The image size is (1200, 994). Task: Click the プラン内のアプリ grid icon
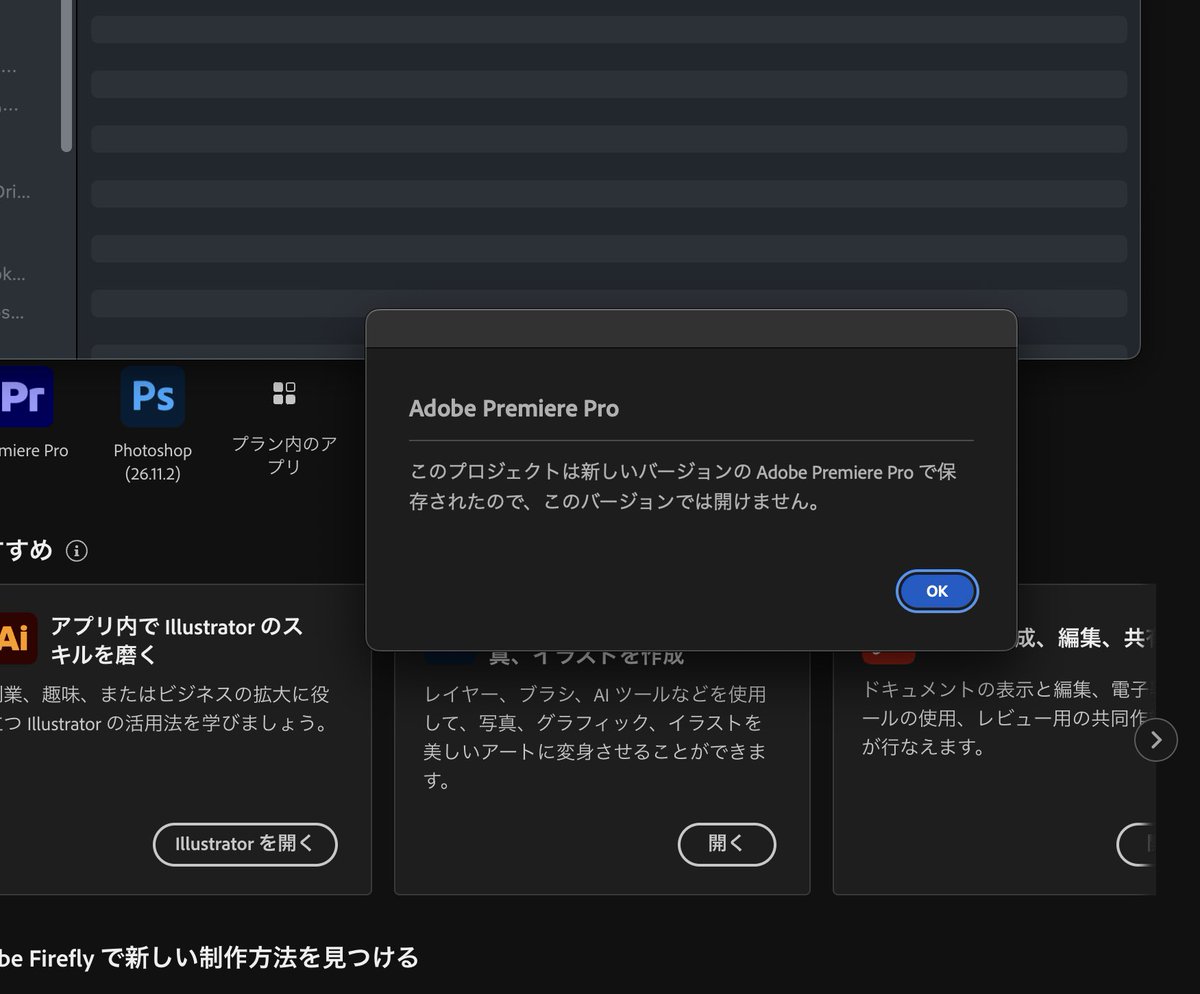[284, 394]
